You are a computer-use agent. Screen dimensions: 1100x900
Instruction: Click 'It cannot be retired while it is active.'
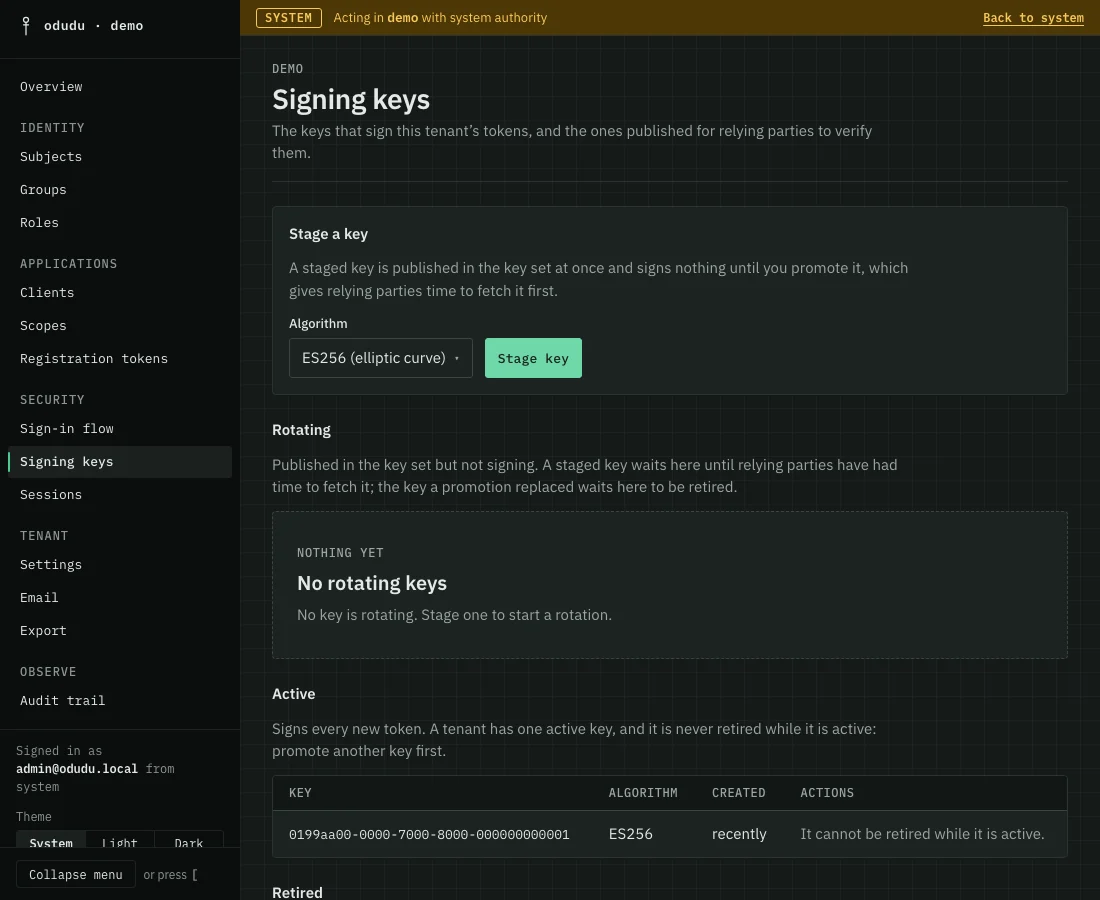pyautogui.click(x=922, y=834)
